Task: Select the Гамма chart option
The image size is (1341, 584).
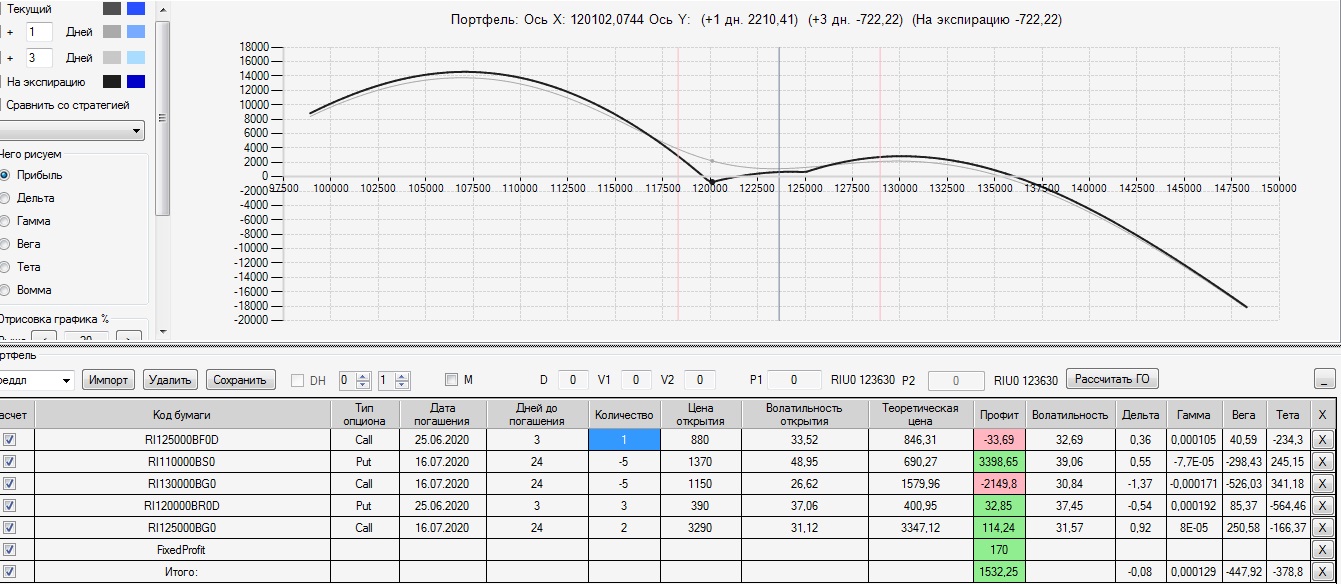Action: click(6, 221)
